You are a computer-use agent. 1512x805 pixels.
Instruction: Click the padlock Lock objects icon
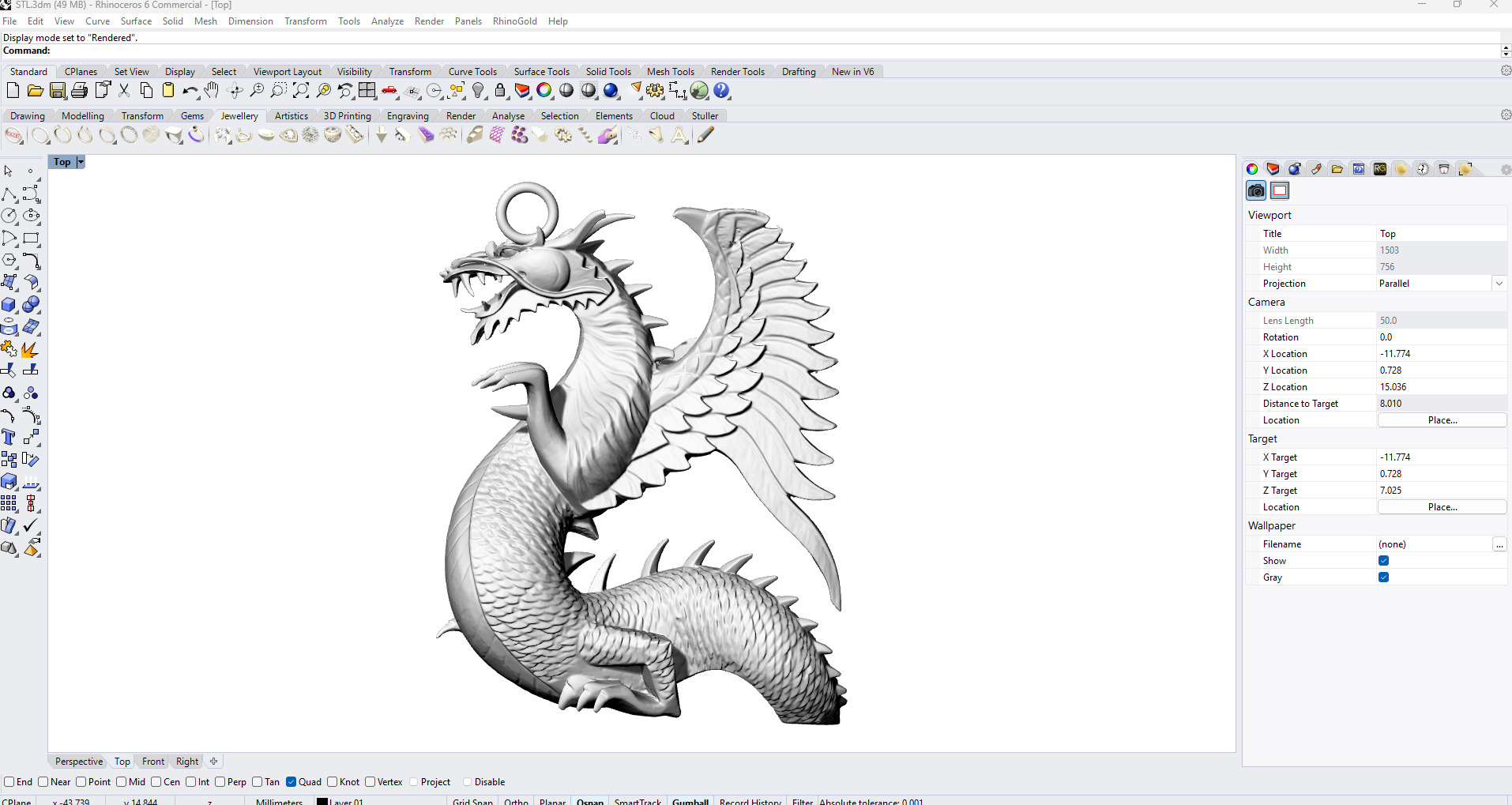pyautogui.click(x=500, y=91)
